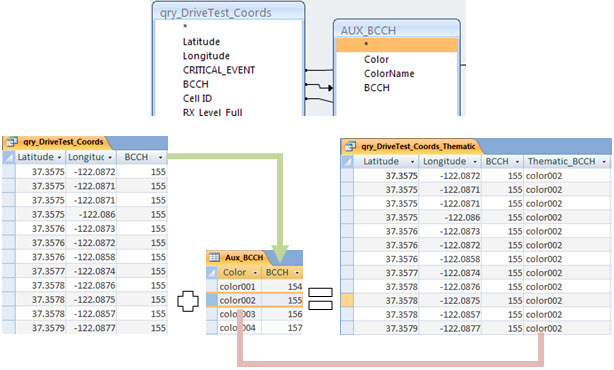Screen dimensions: 614x370
Task: Click row selector of color002 row in Aux_BCCH
Action: (212, 300)
